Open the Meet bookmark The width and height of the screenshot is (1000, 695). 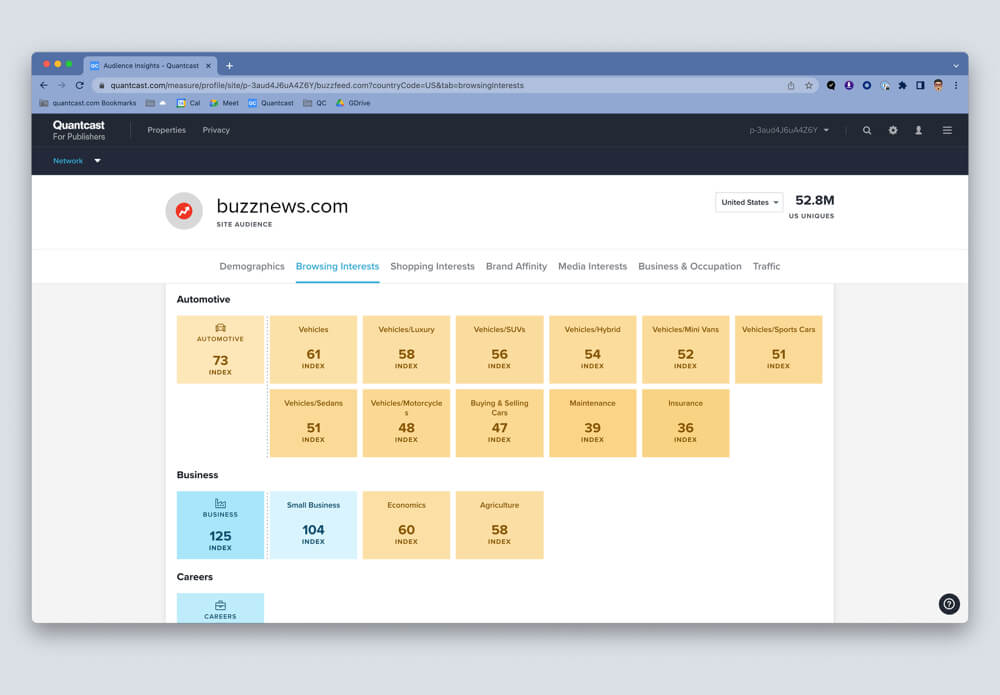point(224,103)
